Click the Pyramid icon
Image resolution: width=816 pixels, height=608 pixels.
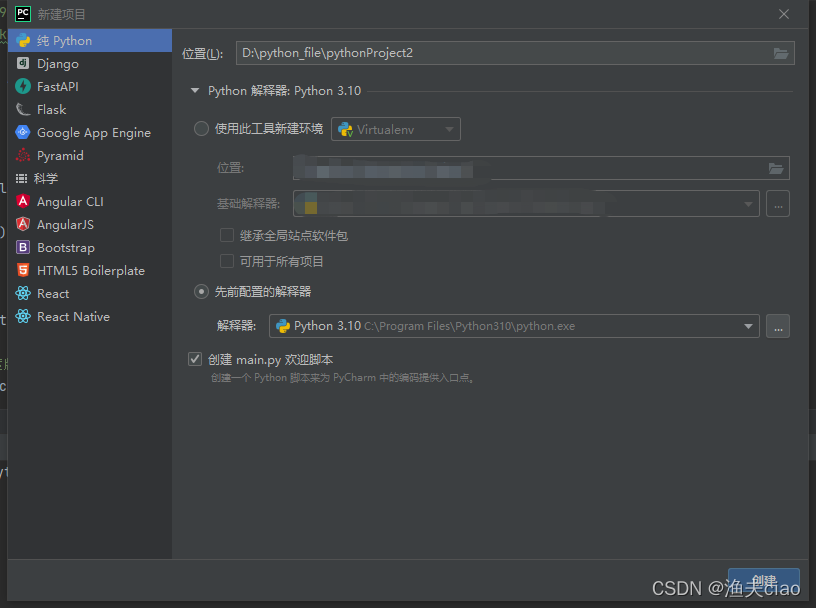pos(23,155)
